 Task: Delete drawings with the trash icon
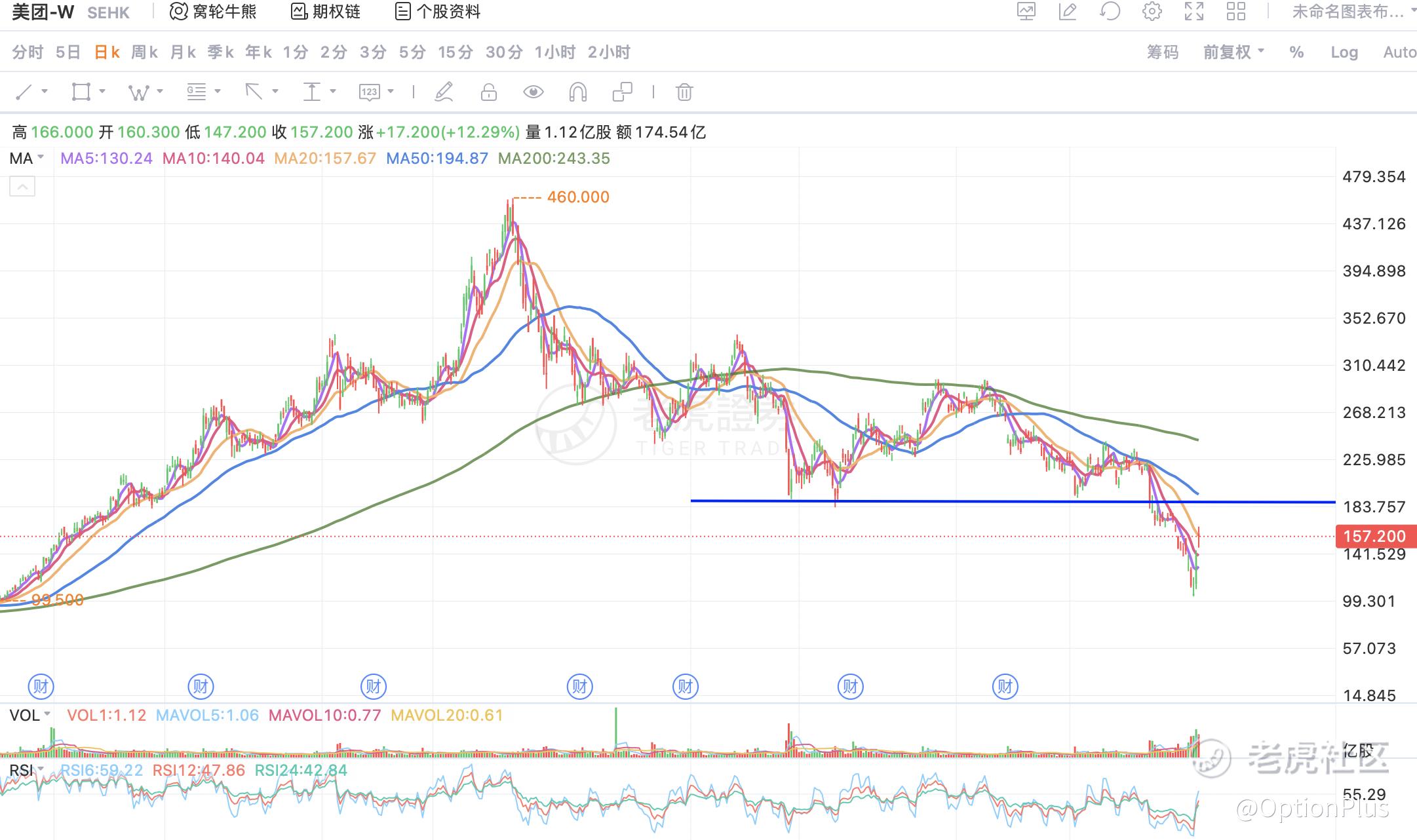[x=684, y=92]
